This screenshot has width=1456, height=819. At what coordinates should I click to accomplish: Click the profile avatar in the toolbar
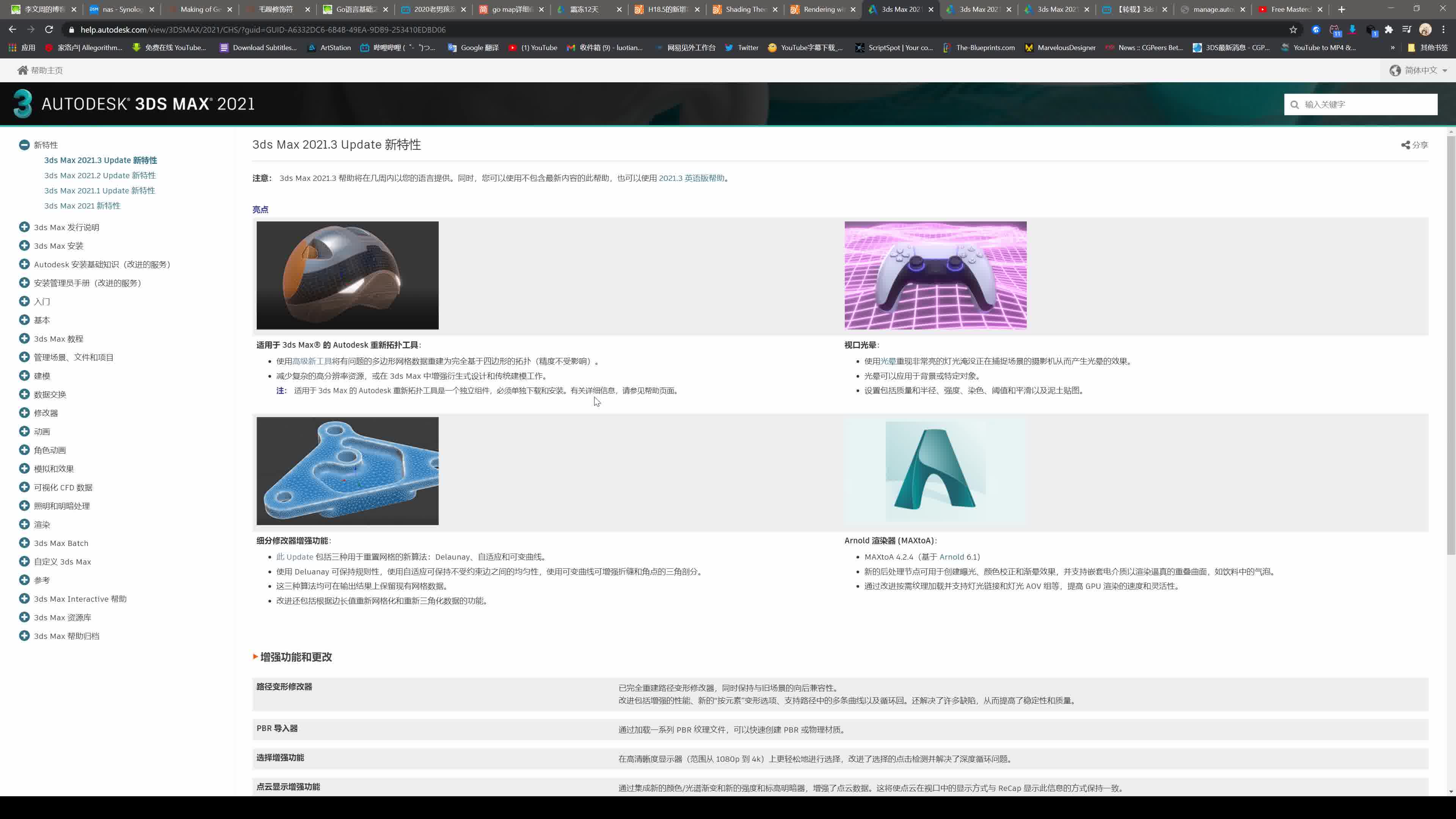coord(1426,30)
